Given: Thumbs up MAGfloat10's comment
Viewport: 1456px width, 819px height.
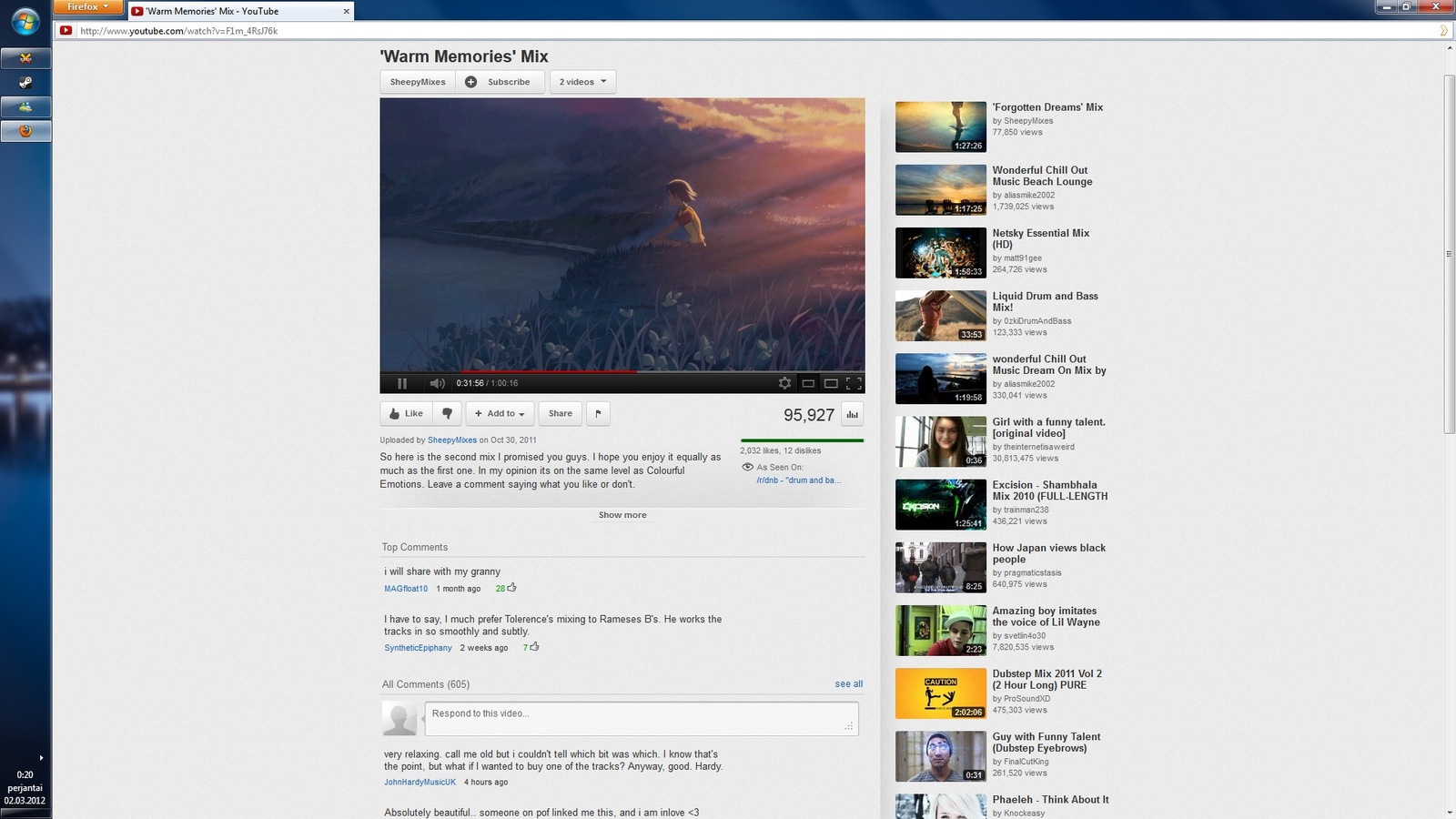Looking at the screenshot, I should click(x=511, y=588).
